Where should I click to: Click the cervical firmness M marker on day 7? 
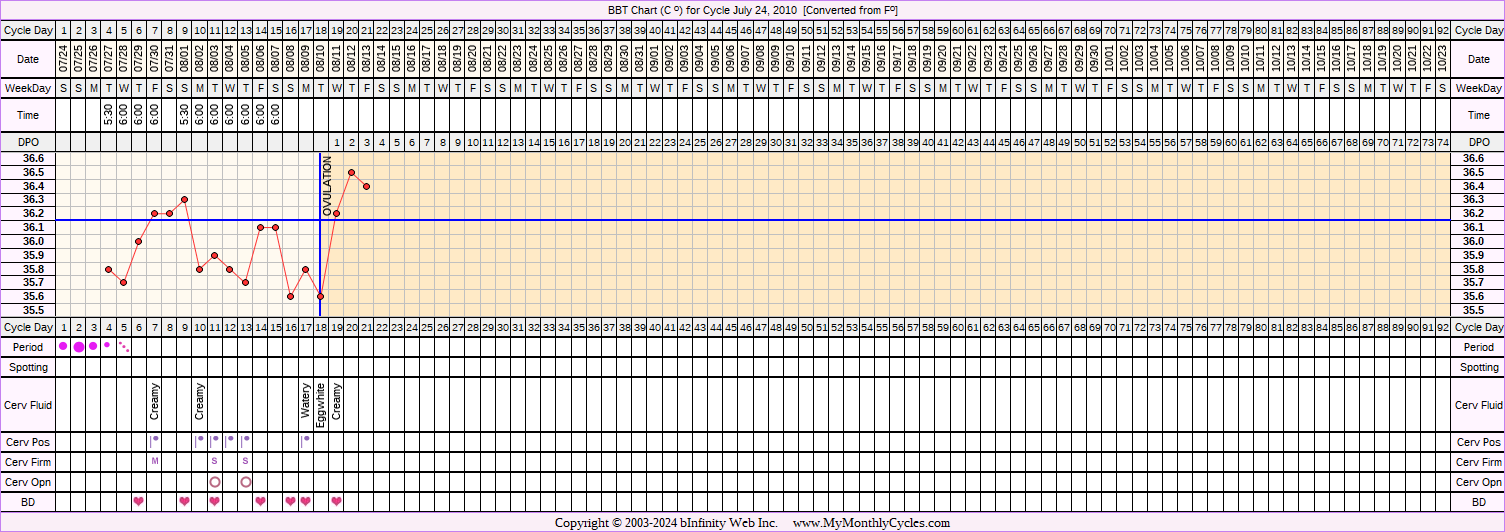[x=154, y=460]
